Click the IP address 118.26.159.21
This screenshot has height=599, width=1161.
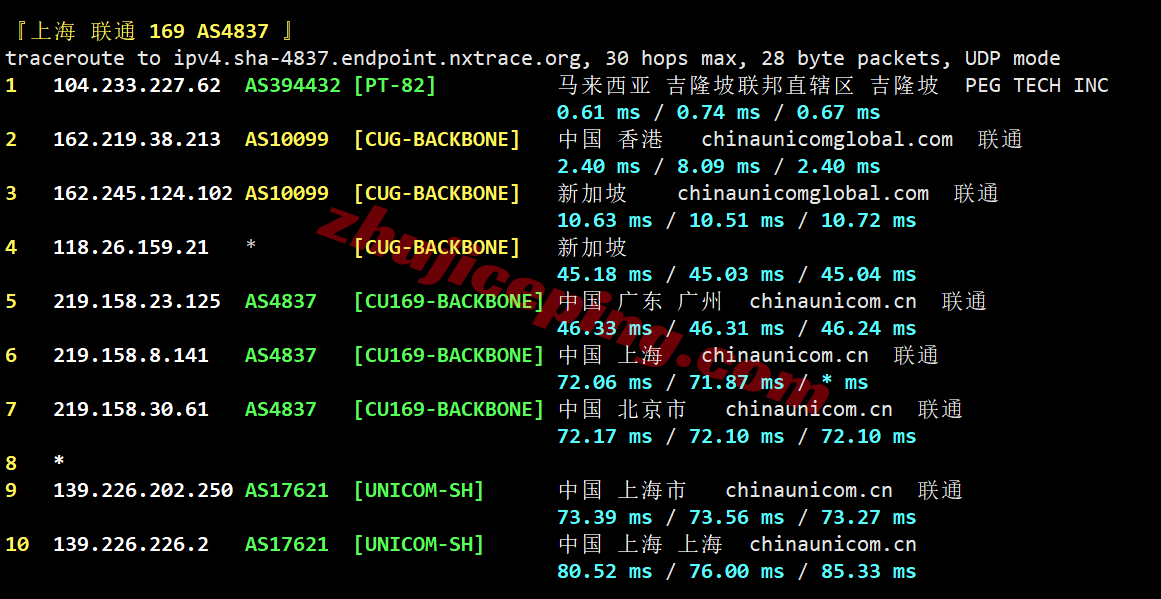pyautogui.click(x=131, y=247)
